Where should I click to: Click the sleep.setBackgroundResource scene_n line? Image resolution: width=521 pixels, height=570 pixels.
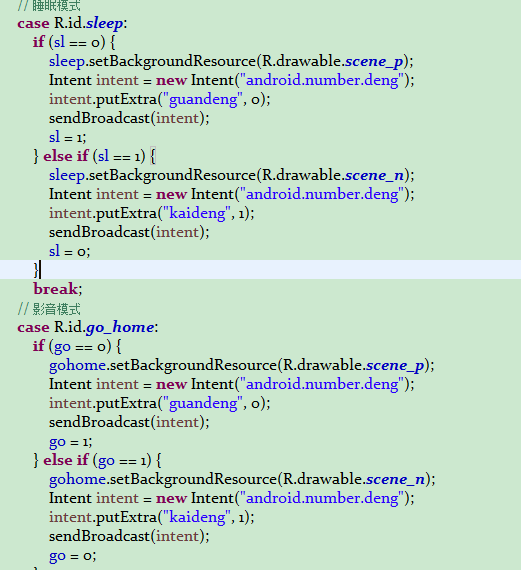pyautogui.click(x=232, y=176)
